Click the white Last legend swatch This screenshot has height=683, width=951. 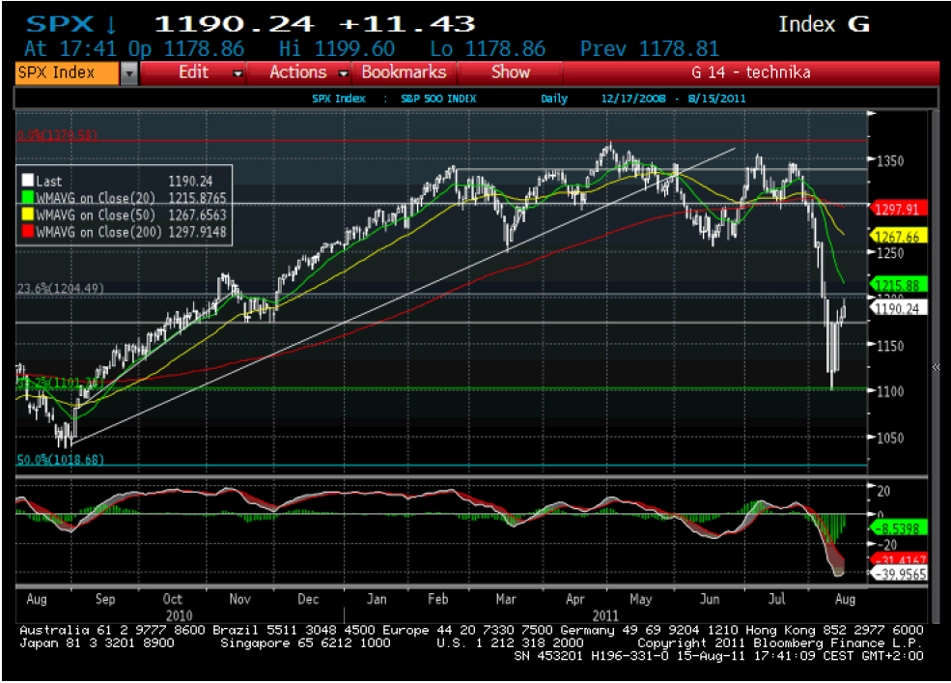coord(27,181)
